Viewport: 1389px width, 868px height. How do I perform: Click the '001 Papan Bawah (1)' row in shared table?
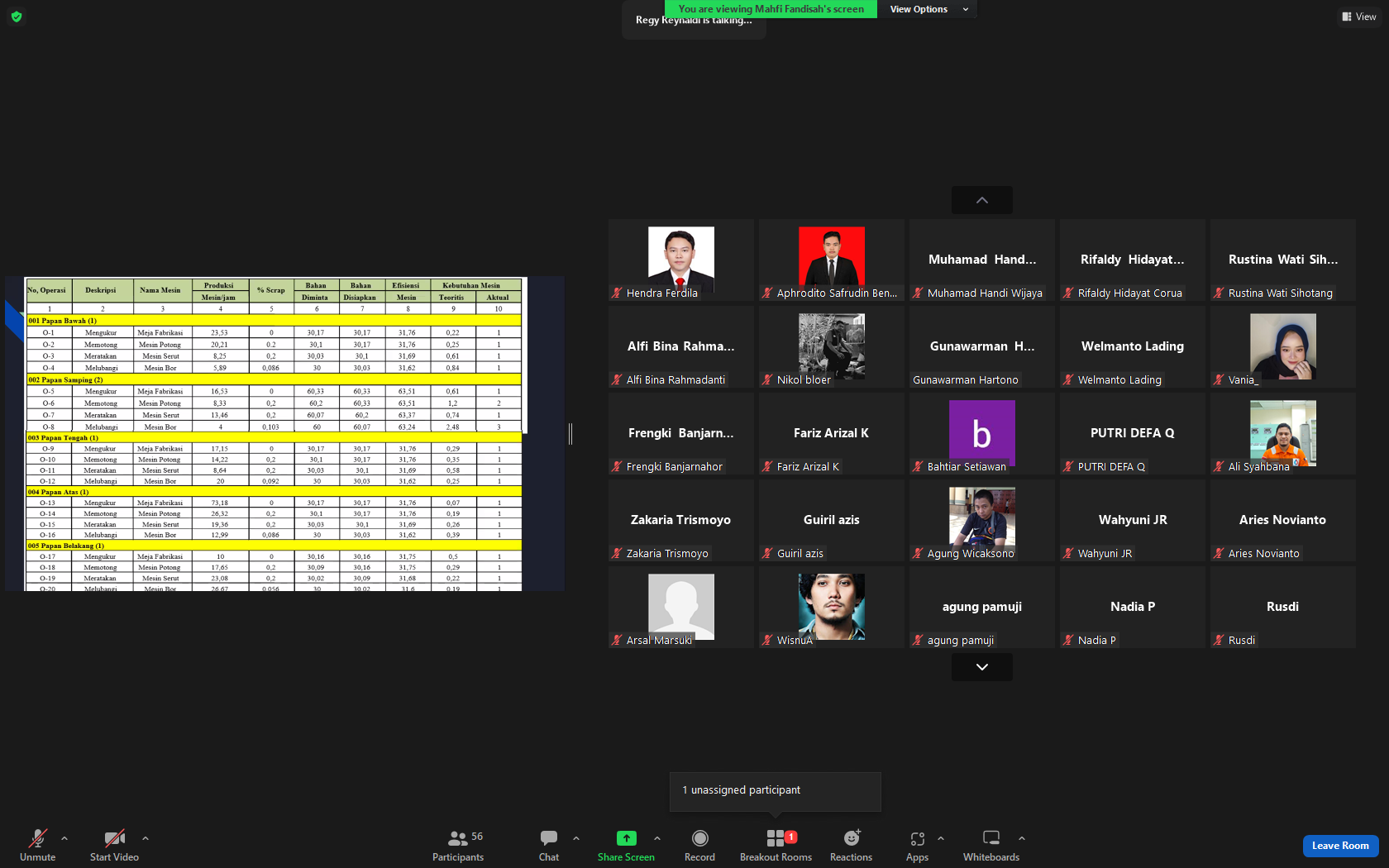[x=274, y=321]
